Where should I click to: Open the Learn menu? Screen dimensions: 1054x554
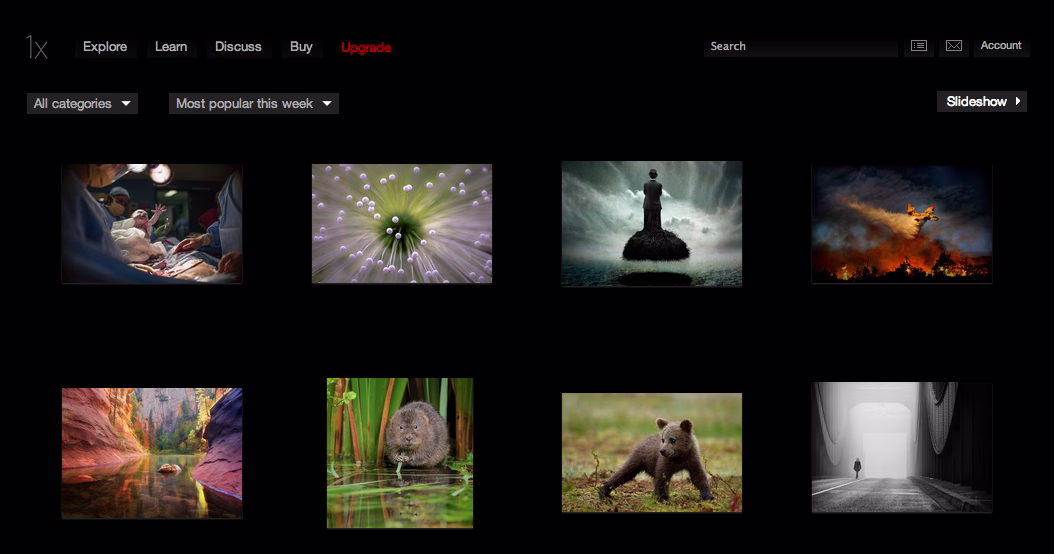171,47
